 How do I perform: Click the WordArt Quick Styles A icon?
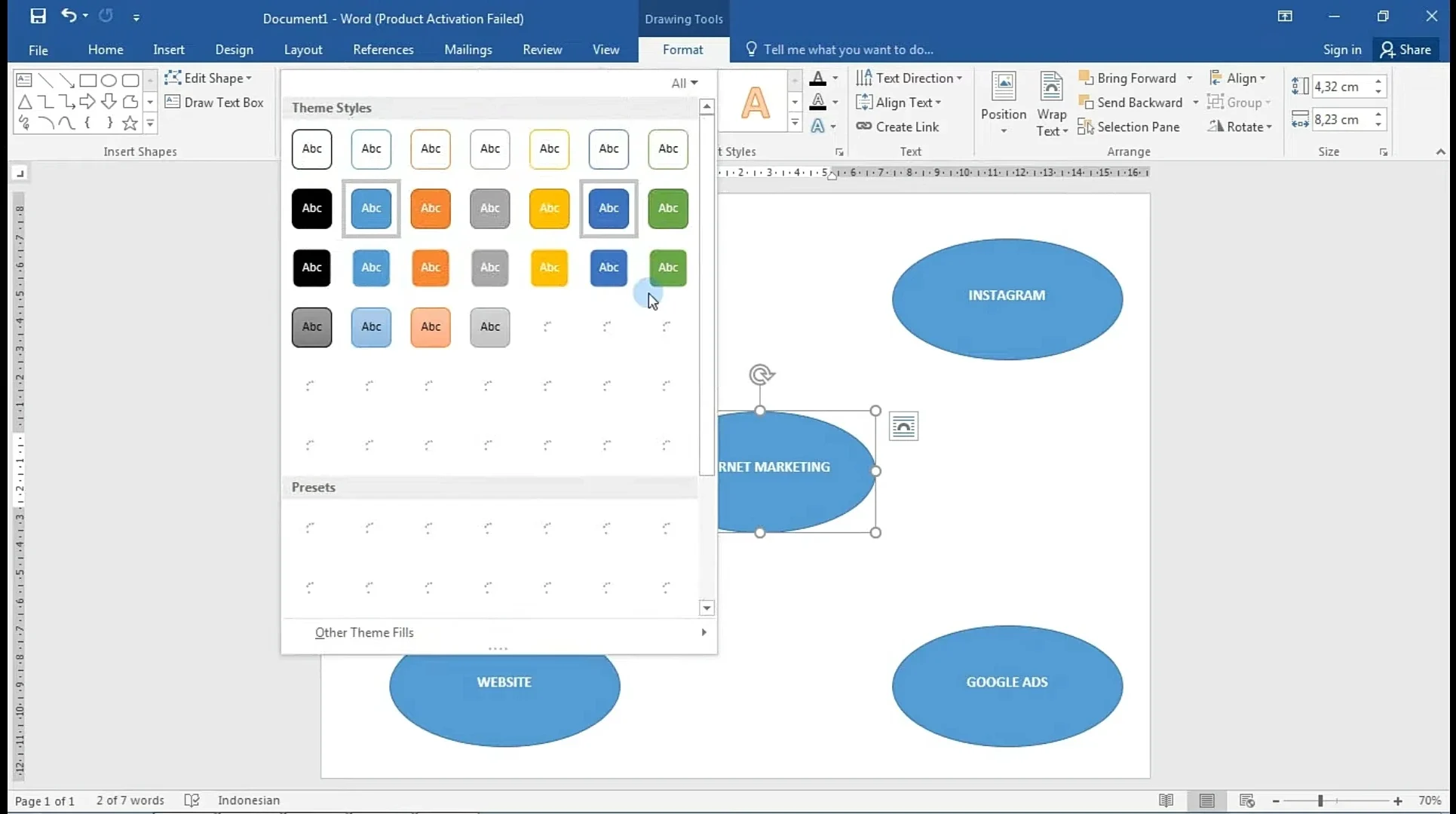point(756,103)
